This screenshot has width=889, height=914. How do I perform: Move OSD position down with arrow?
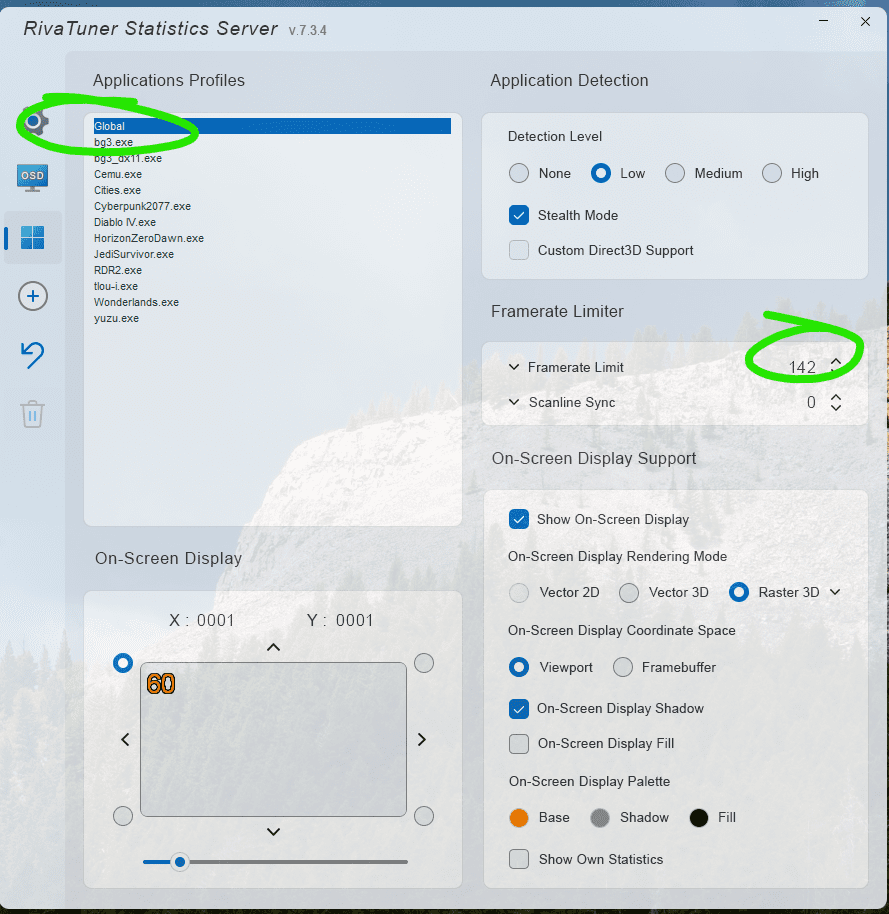[273, 832]
